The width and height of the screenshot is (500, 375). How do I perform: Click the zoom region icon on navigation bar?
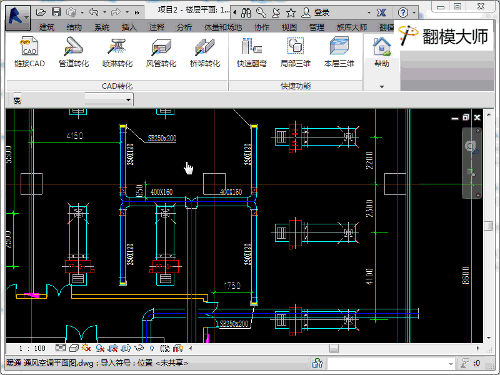pos(471,173)
